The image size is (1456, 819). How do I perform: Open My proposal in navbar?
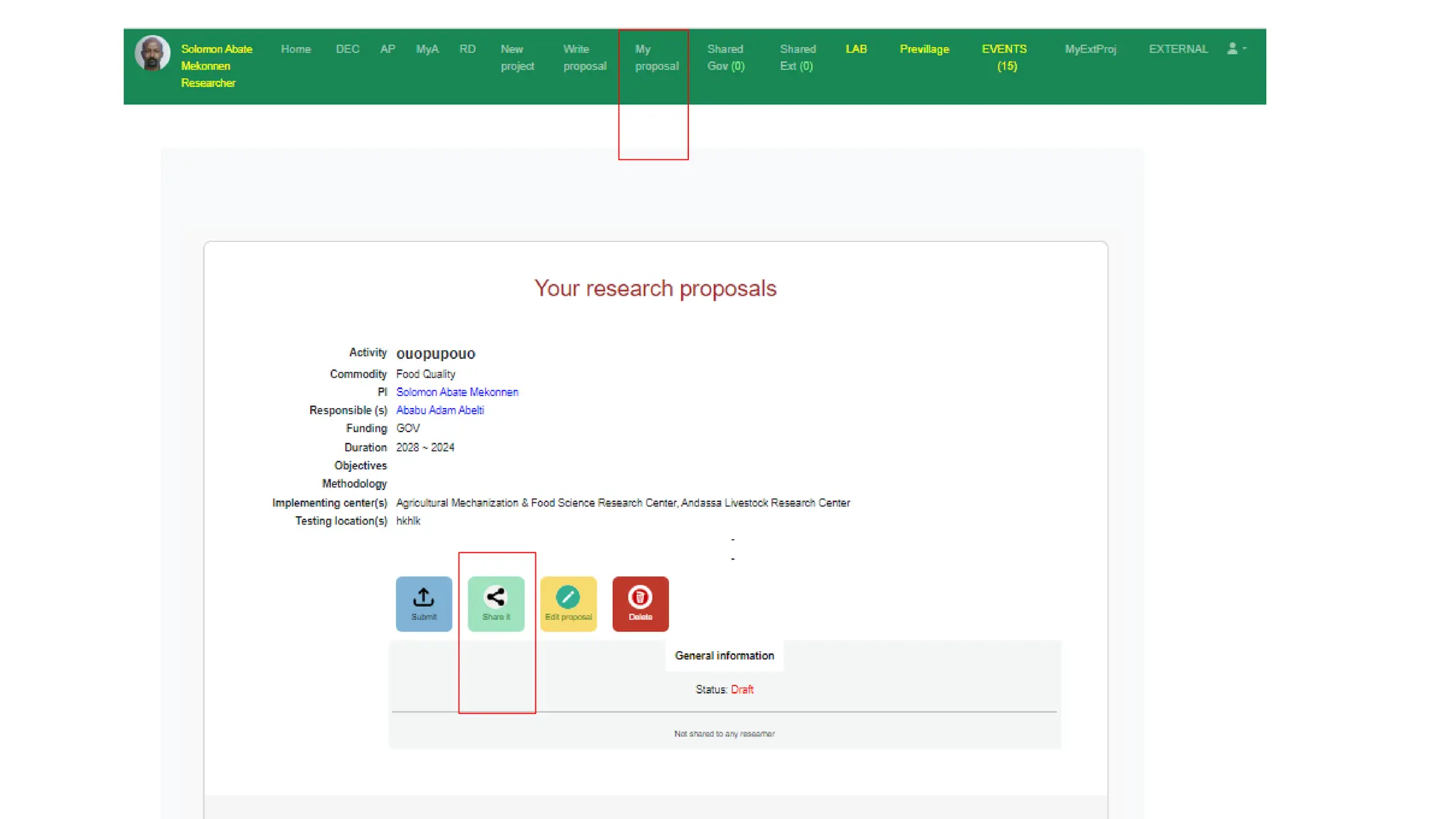(656, 58)
